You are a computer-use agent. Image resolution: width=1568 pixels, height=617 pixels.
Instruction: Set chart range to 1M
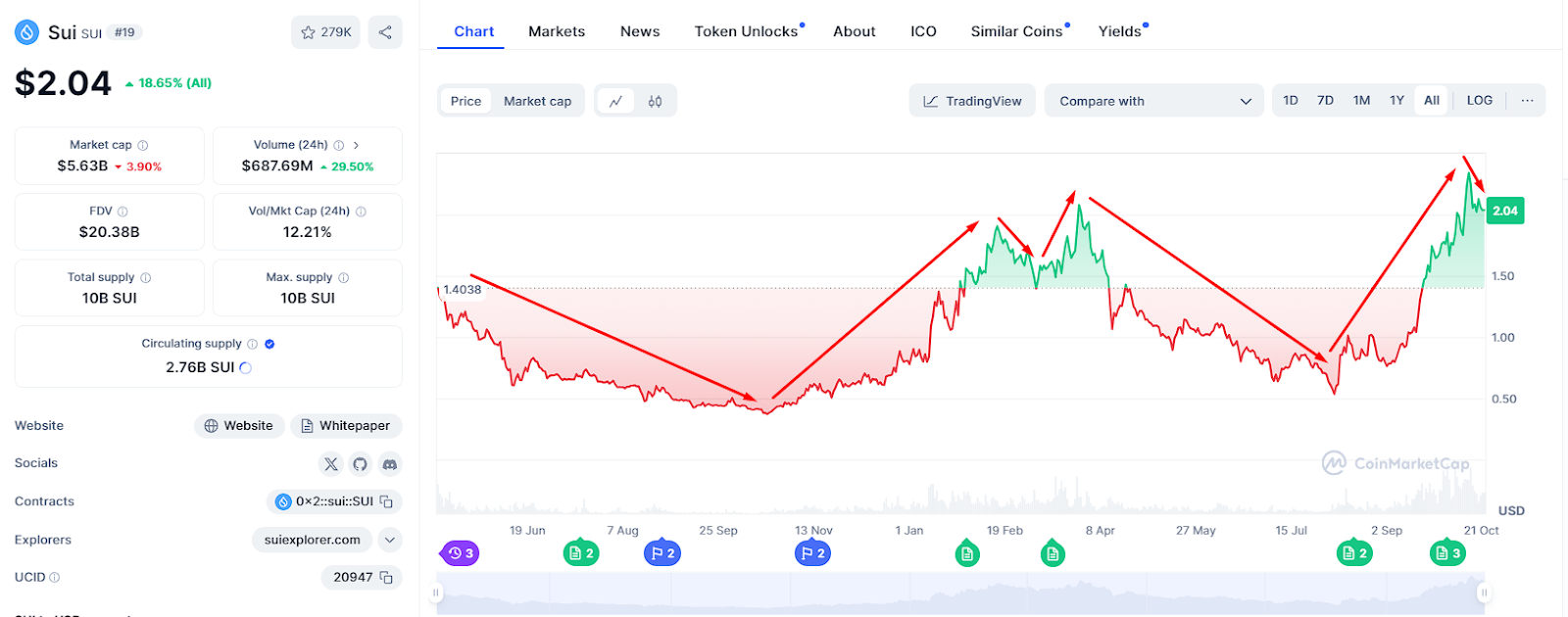pos(1361,101)
